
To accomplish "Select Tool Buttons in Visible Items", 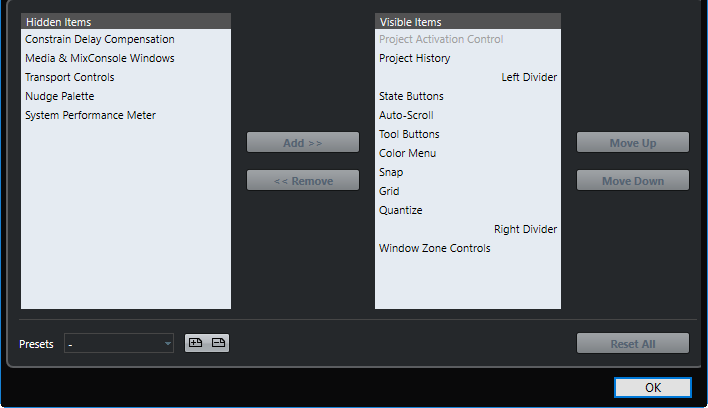I will [x=468, y=134].
